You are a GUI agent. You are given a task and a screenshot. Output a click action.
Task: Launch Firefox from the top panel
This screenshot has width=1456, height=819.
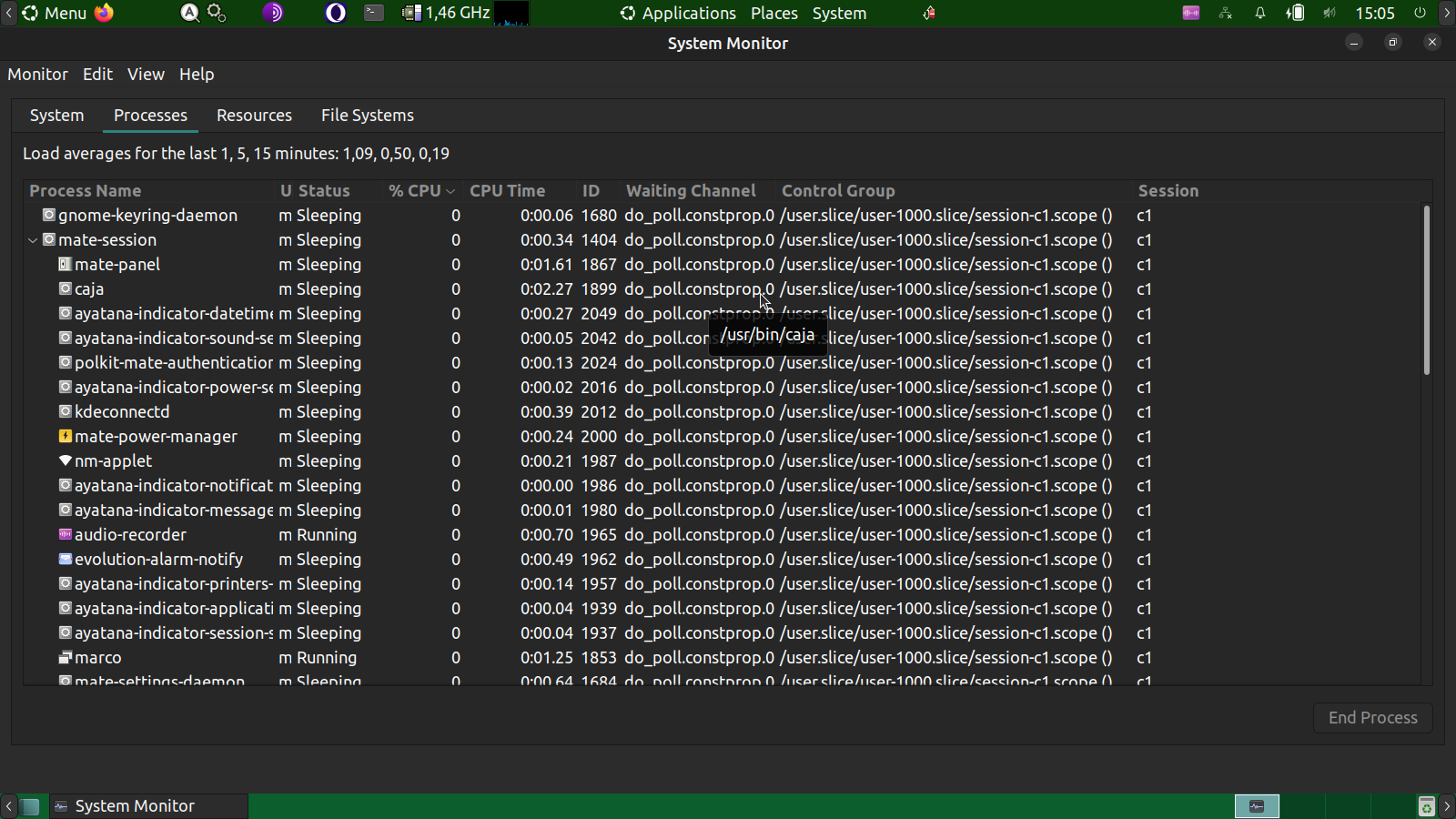pyautogui.click(x=105, y=13)
